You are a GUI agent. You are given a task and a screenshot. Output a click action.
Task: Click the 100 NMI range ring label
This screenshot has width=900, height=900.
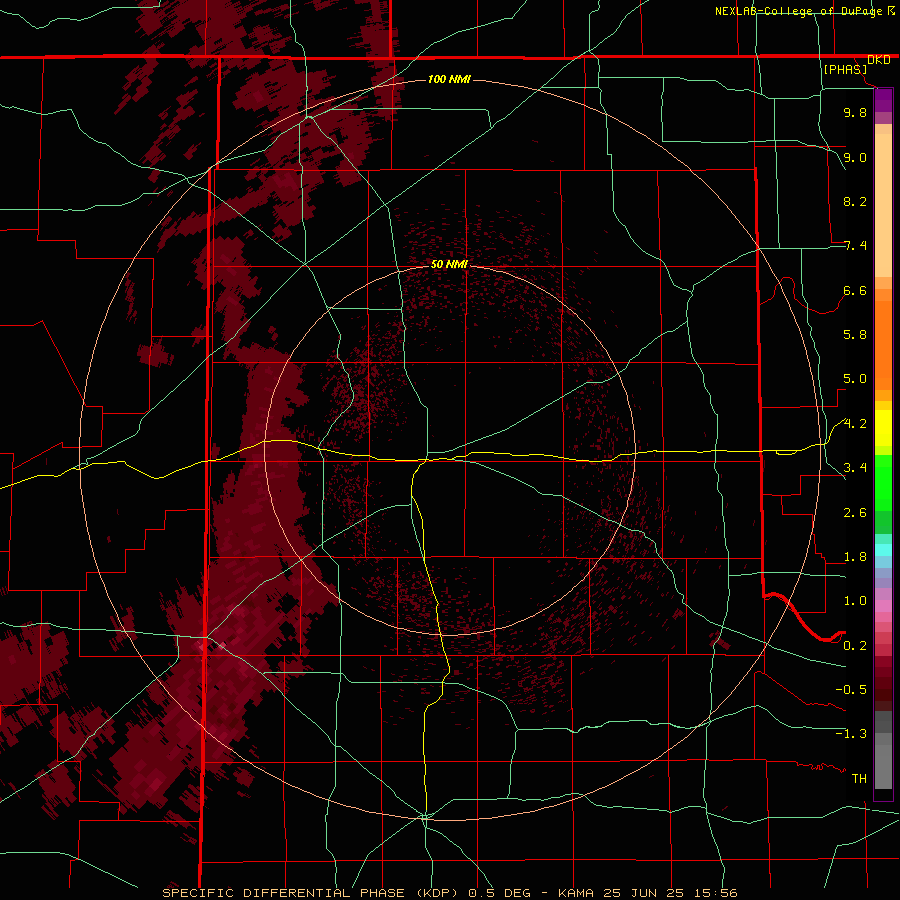pos(449,79)
